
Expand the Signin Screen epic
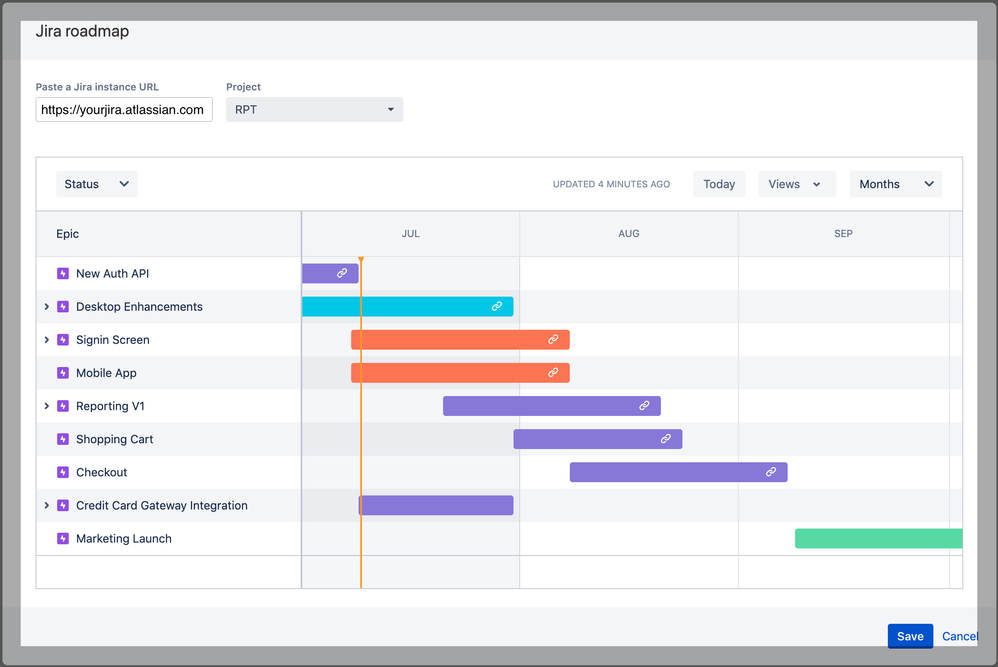(46, 340)
